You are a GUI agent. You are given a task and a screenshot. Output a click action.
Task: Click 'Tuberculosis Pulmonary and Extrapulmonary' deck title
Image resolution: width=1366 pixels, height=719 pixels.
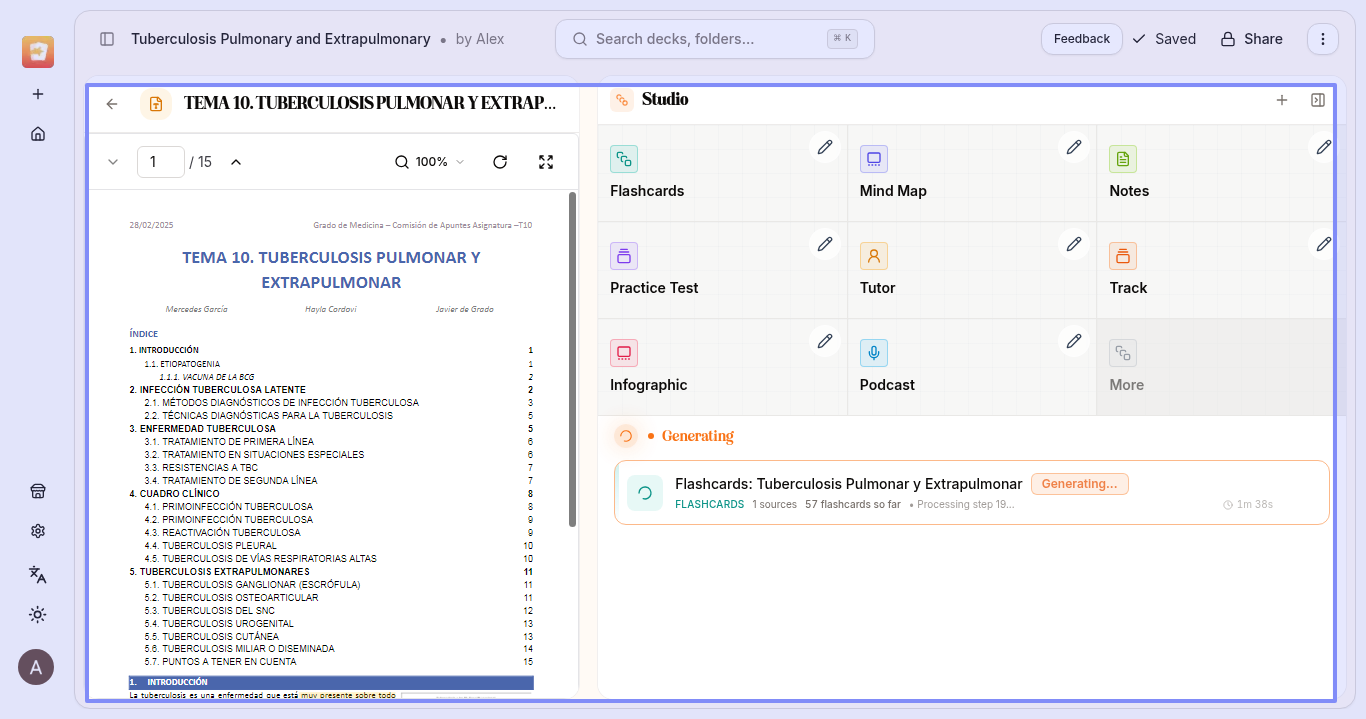[281, 39]
